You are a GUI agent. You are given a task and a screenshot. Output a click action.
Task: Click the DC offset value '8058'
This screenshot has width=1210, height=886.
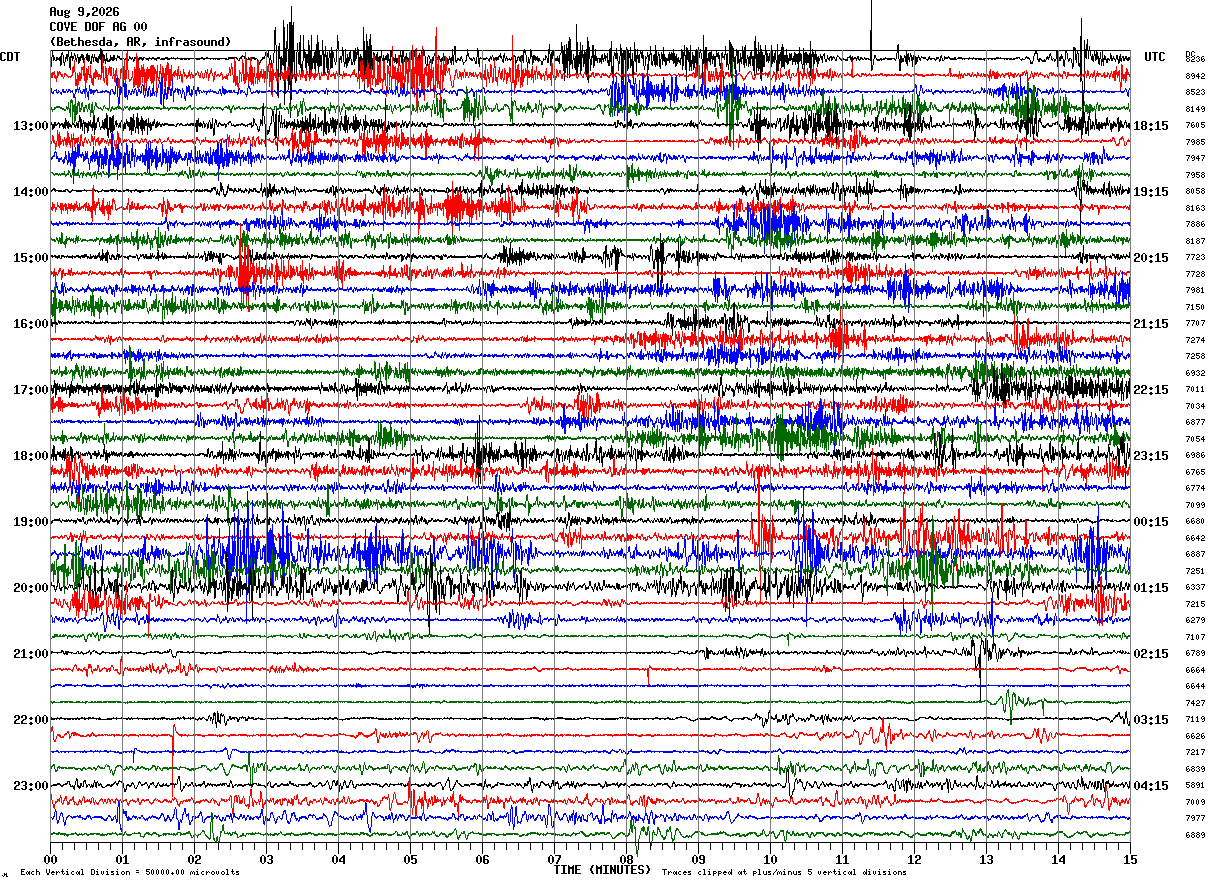[x=1195, y=192]
